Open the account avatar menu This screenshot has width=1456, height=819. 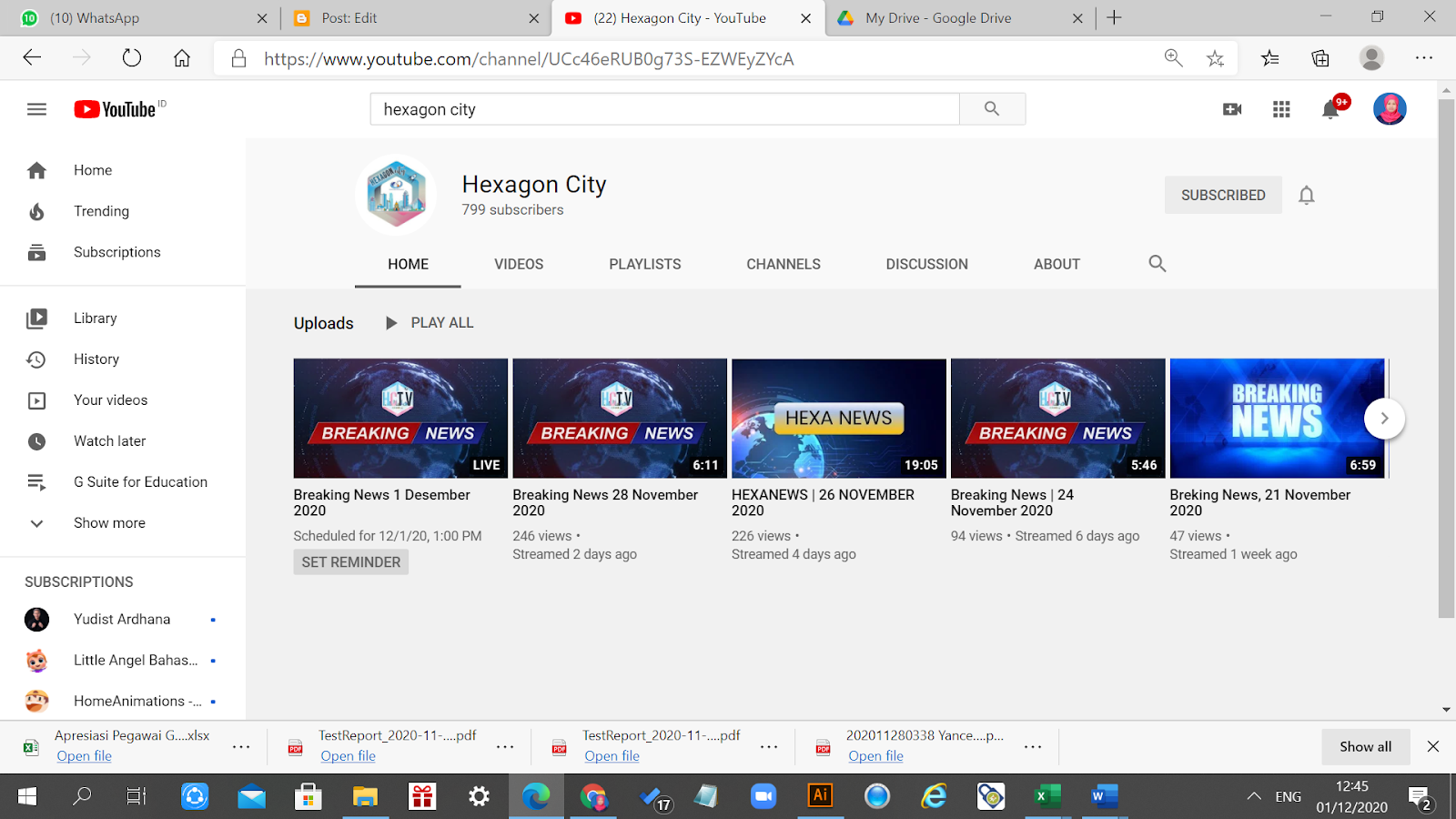pos(1390,109)
